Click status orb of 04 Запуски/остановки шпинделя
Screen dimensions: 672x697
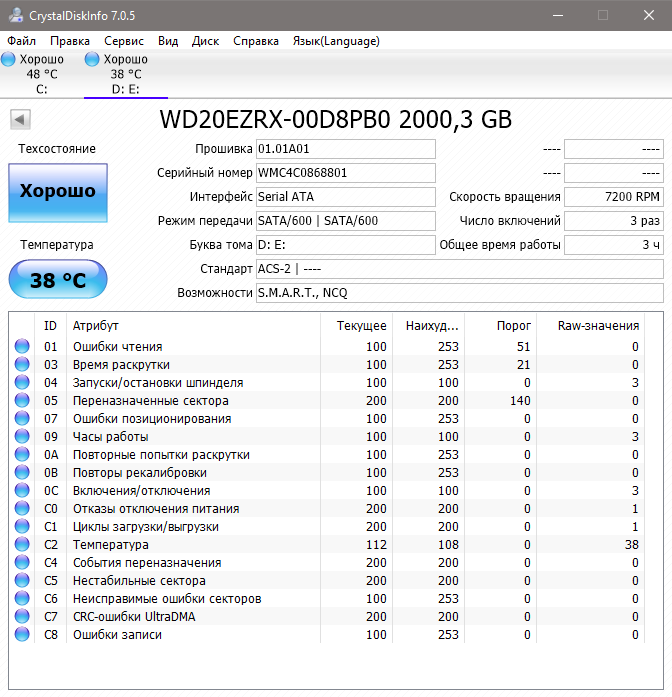22,382
